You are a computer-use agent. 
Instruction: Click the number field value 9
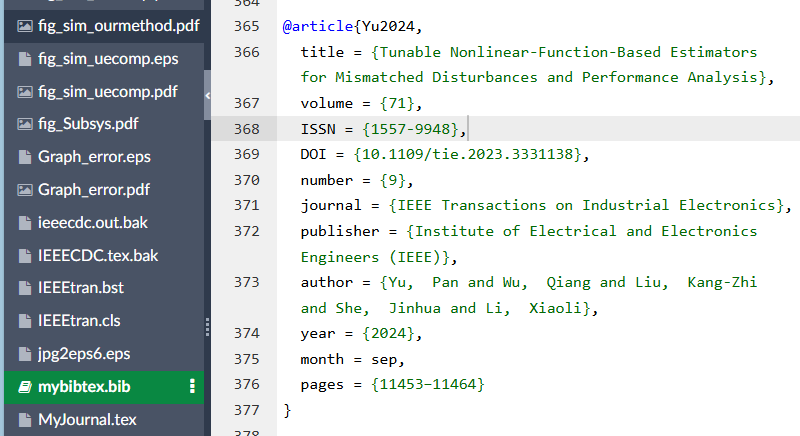click(393, 181)
